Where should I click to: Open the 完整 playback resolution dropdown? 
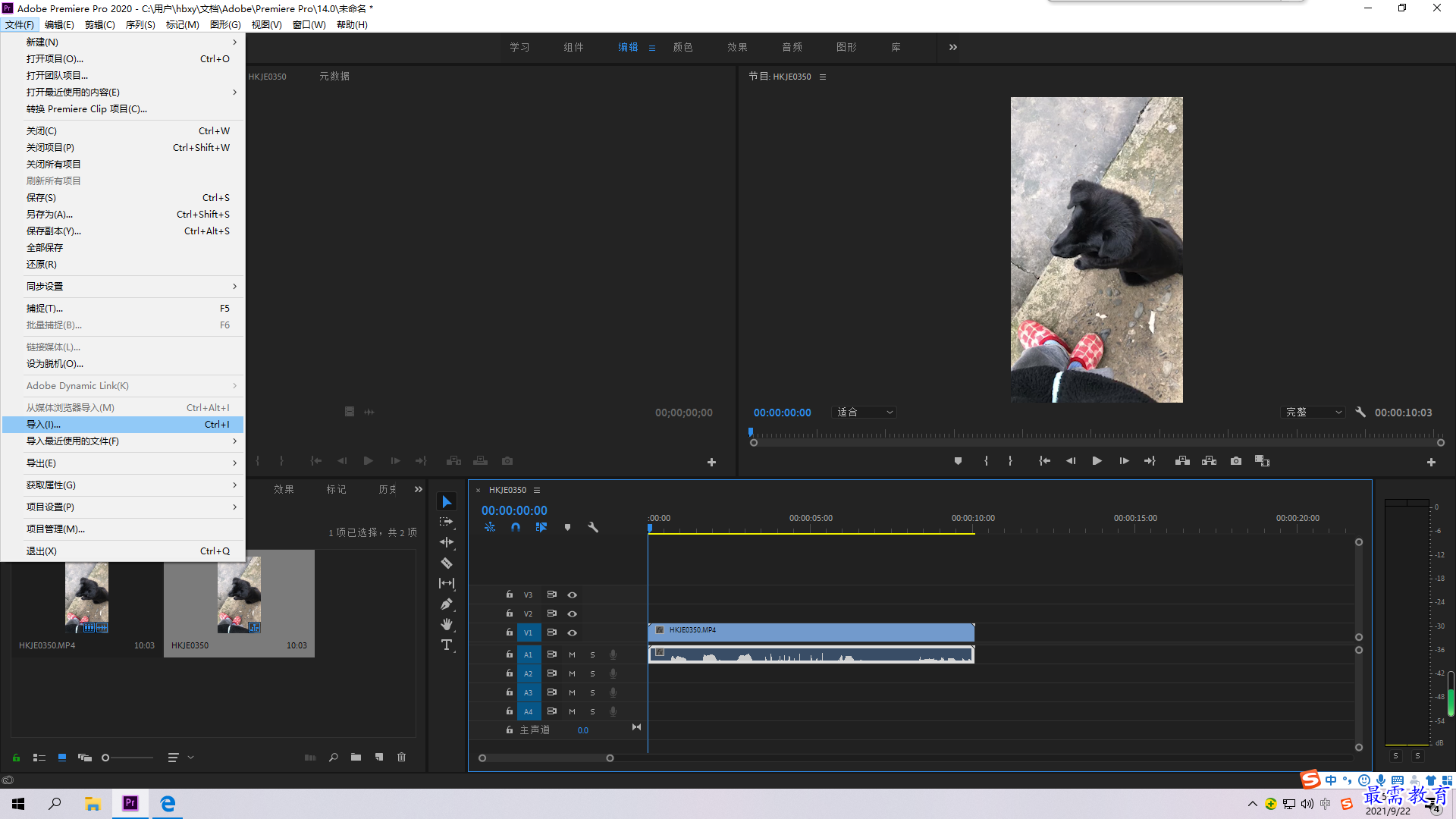pos(1313,412)
